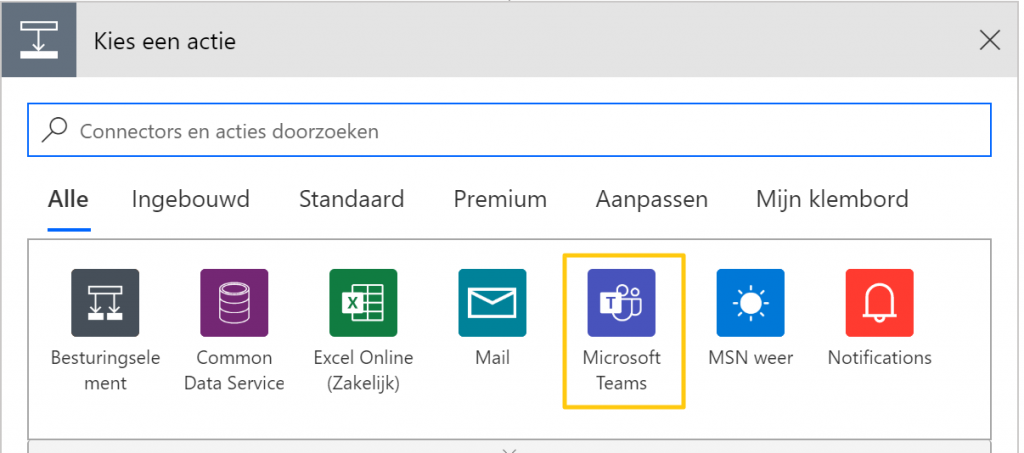Close the Kies een actie panel

[990, 40]
